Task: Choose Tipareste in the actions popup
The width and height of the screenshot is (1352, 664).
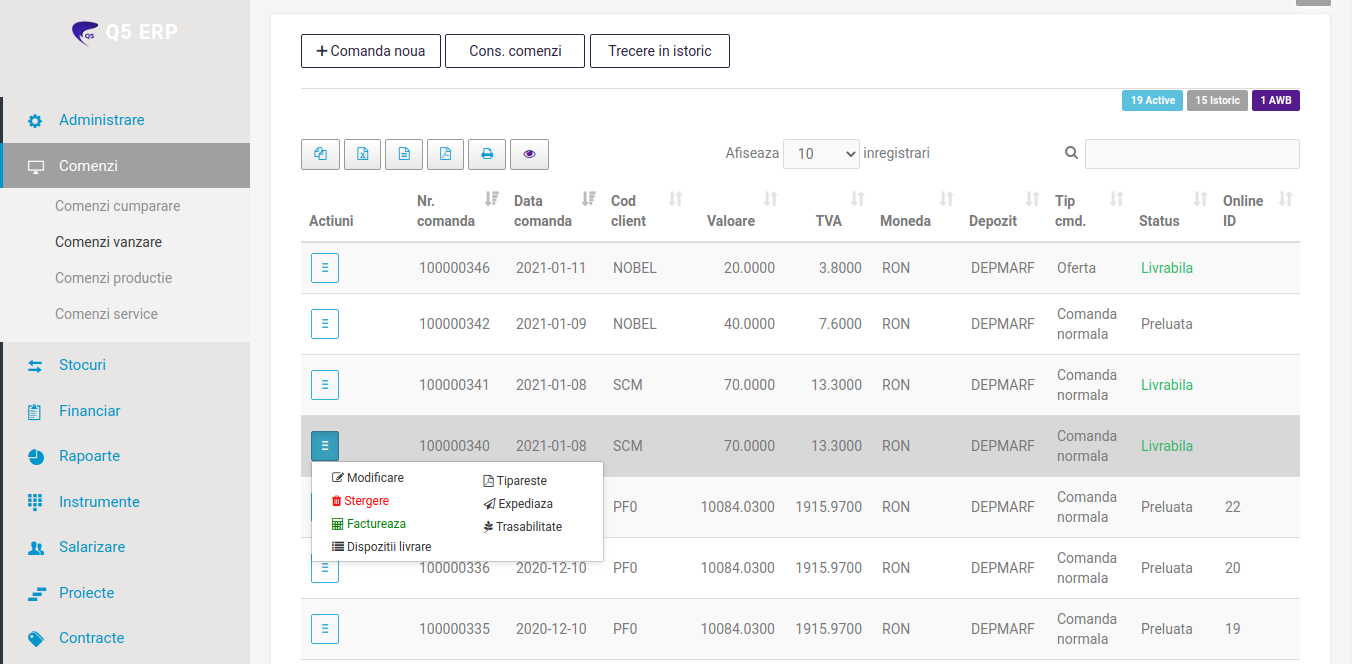Action: (x=515, y=481)
